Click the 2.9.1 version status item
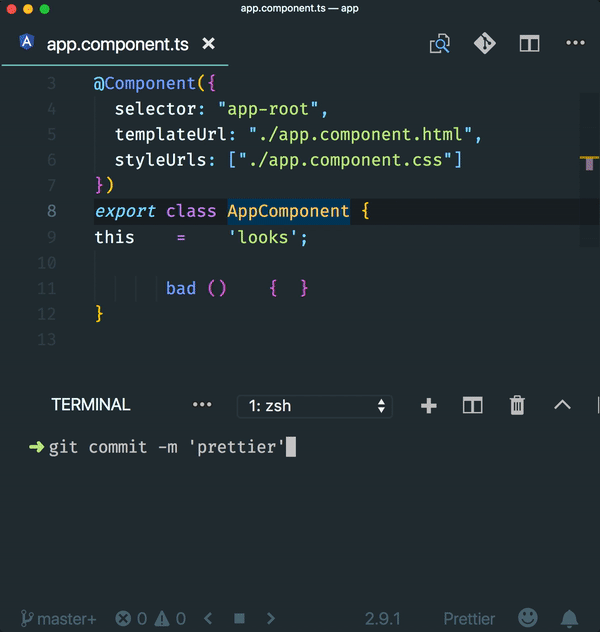Screen dimensions: 600x632 382,619
